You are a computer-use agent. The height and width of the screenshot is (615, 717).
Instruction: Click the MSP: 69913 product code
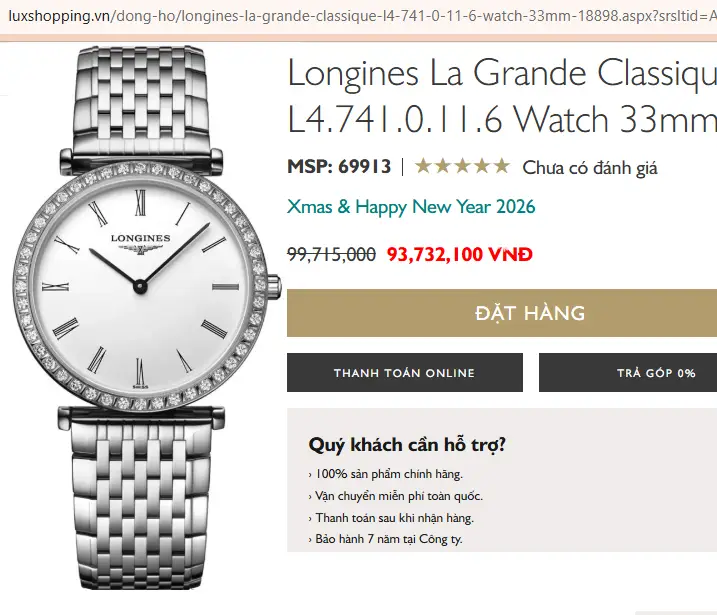click(339, 166)
